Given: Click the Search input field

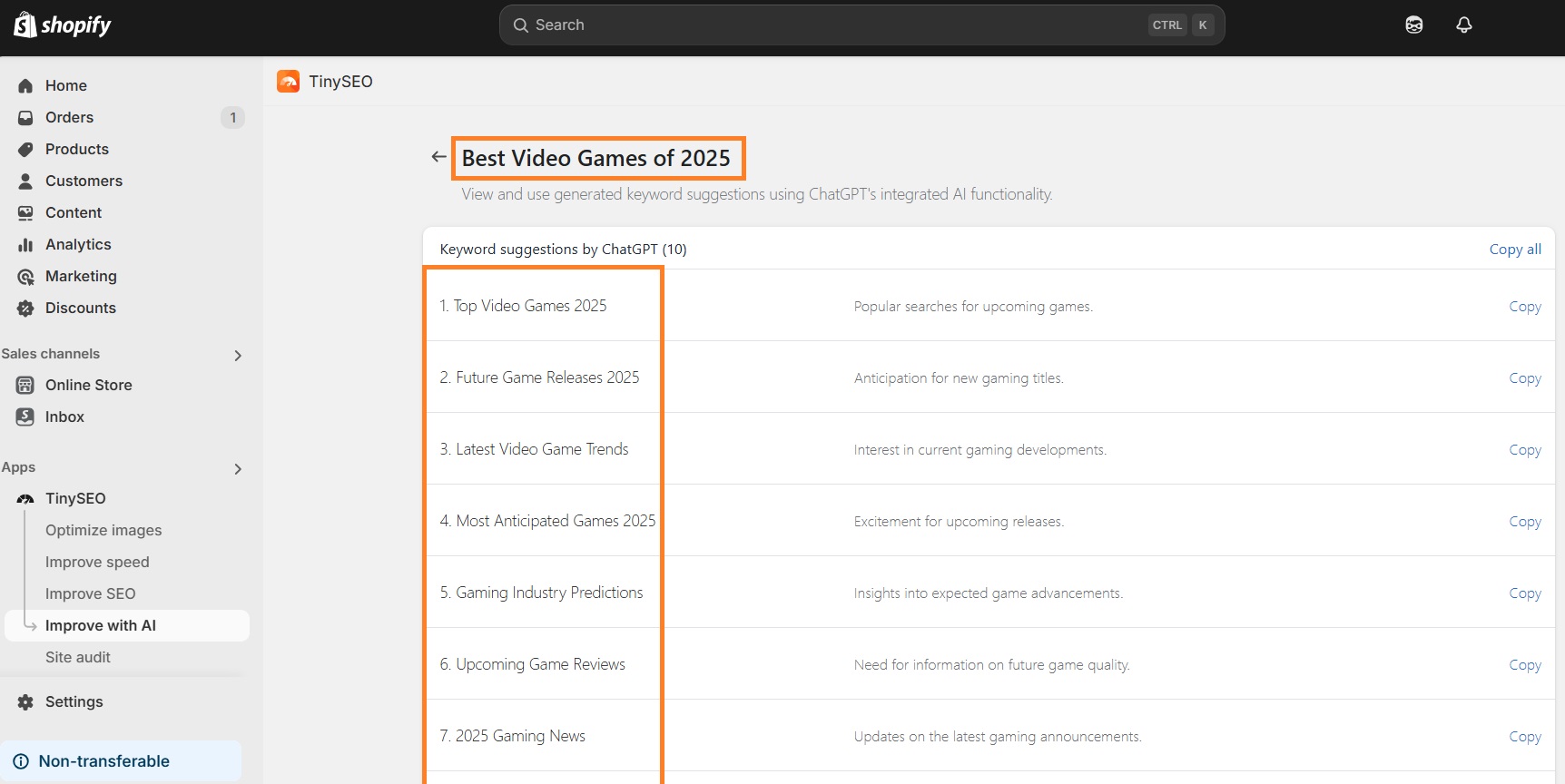Looking at the screenshot, I should pyautogui.click(x=835, y=24).
